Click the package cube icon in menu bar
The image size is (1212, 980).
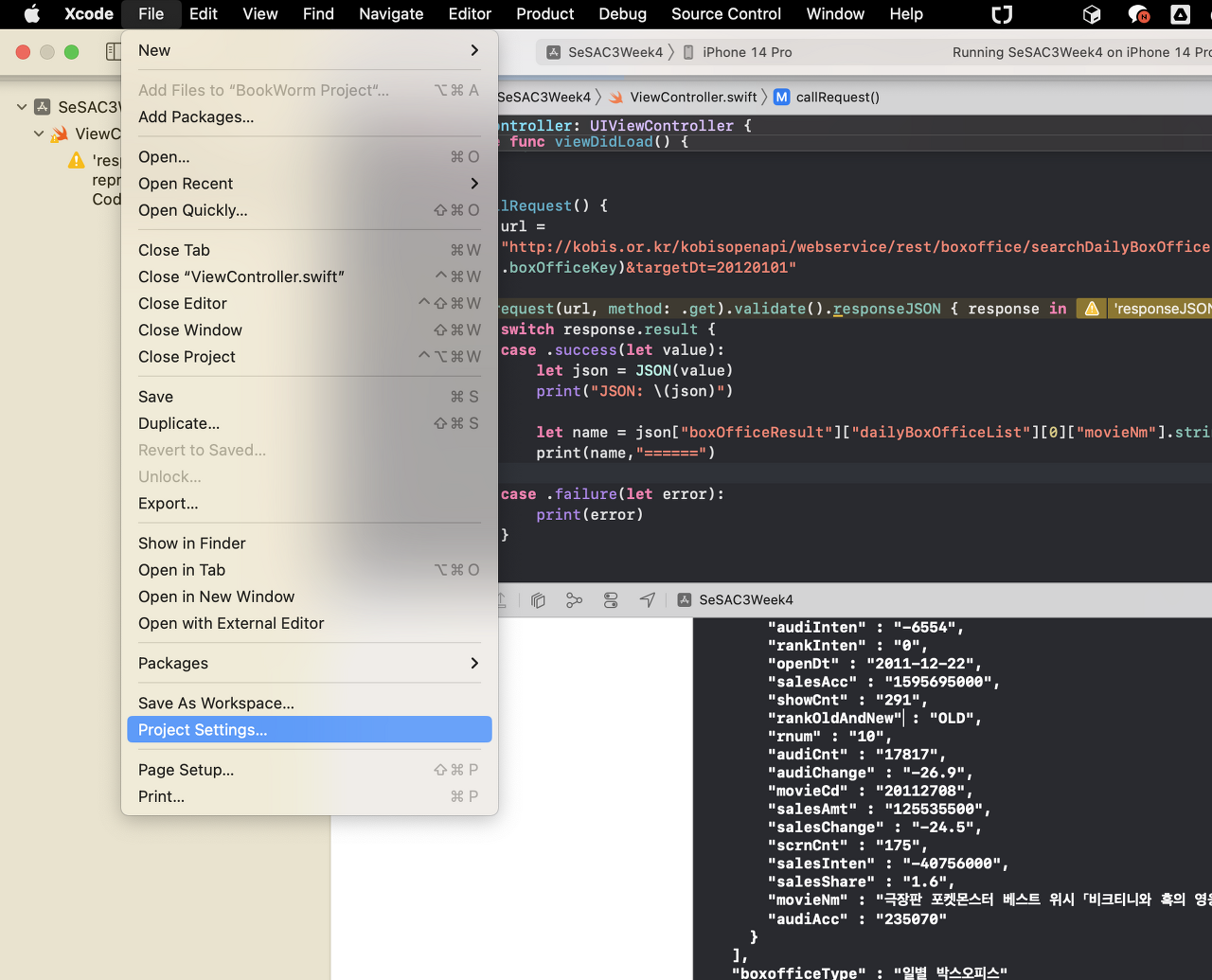click(x=1092, y=14)
